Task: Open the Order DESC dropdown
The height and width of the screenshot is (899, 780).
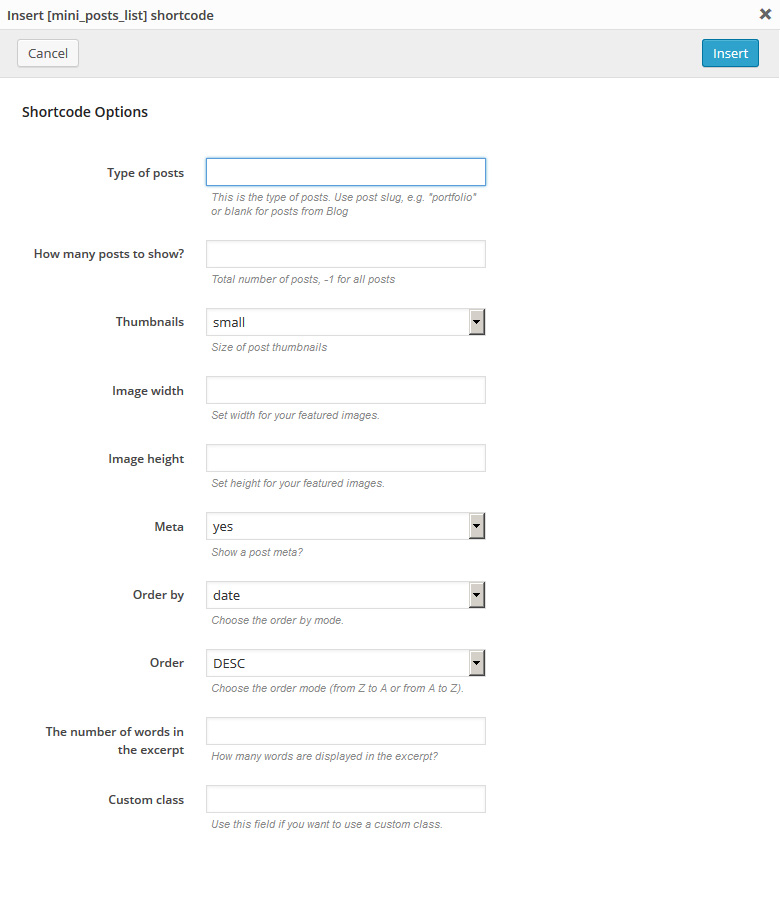Action: click(338, 663)
